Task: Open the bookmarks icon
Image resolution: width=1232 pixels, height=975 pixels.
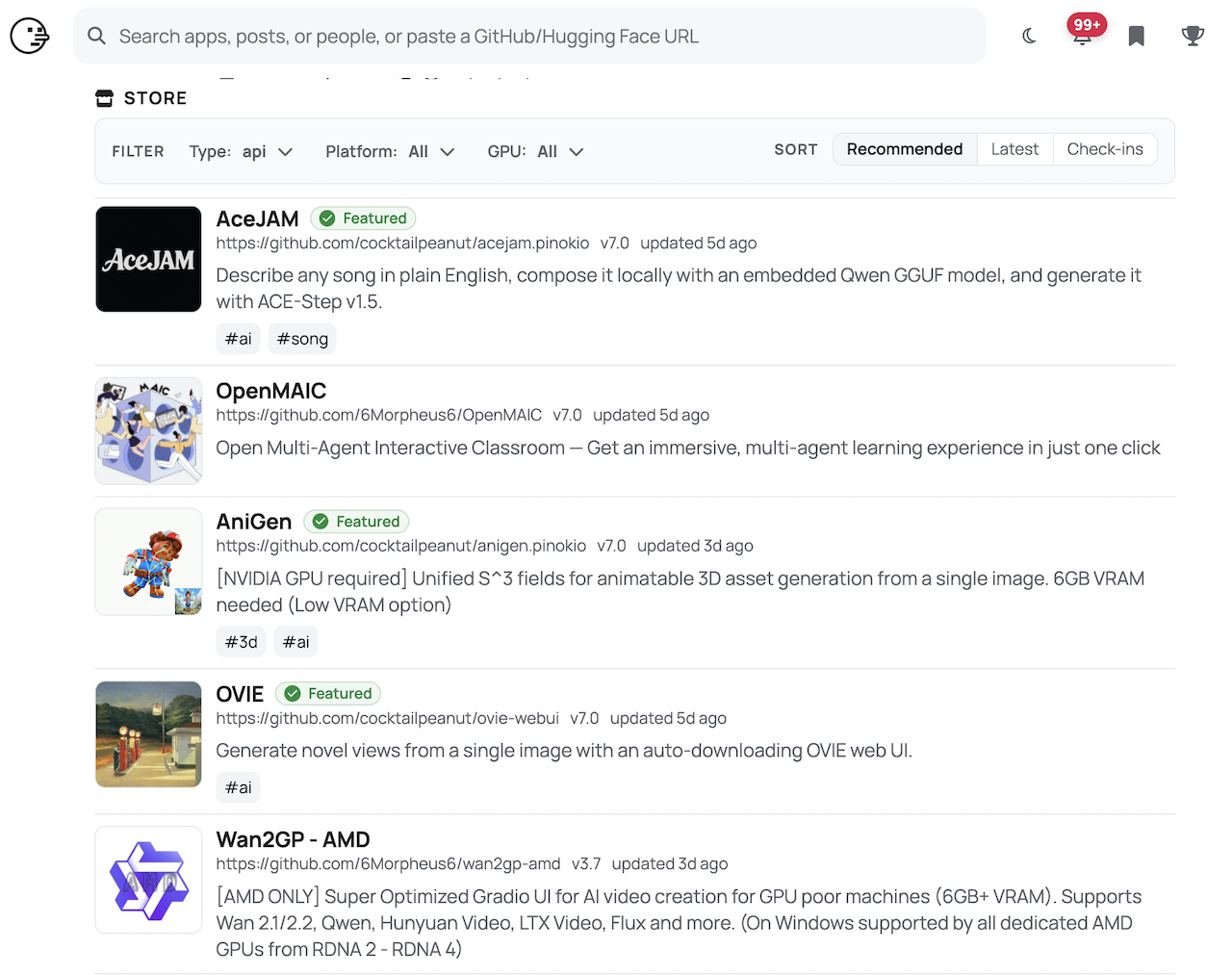Action: coord(1136,37)
